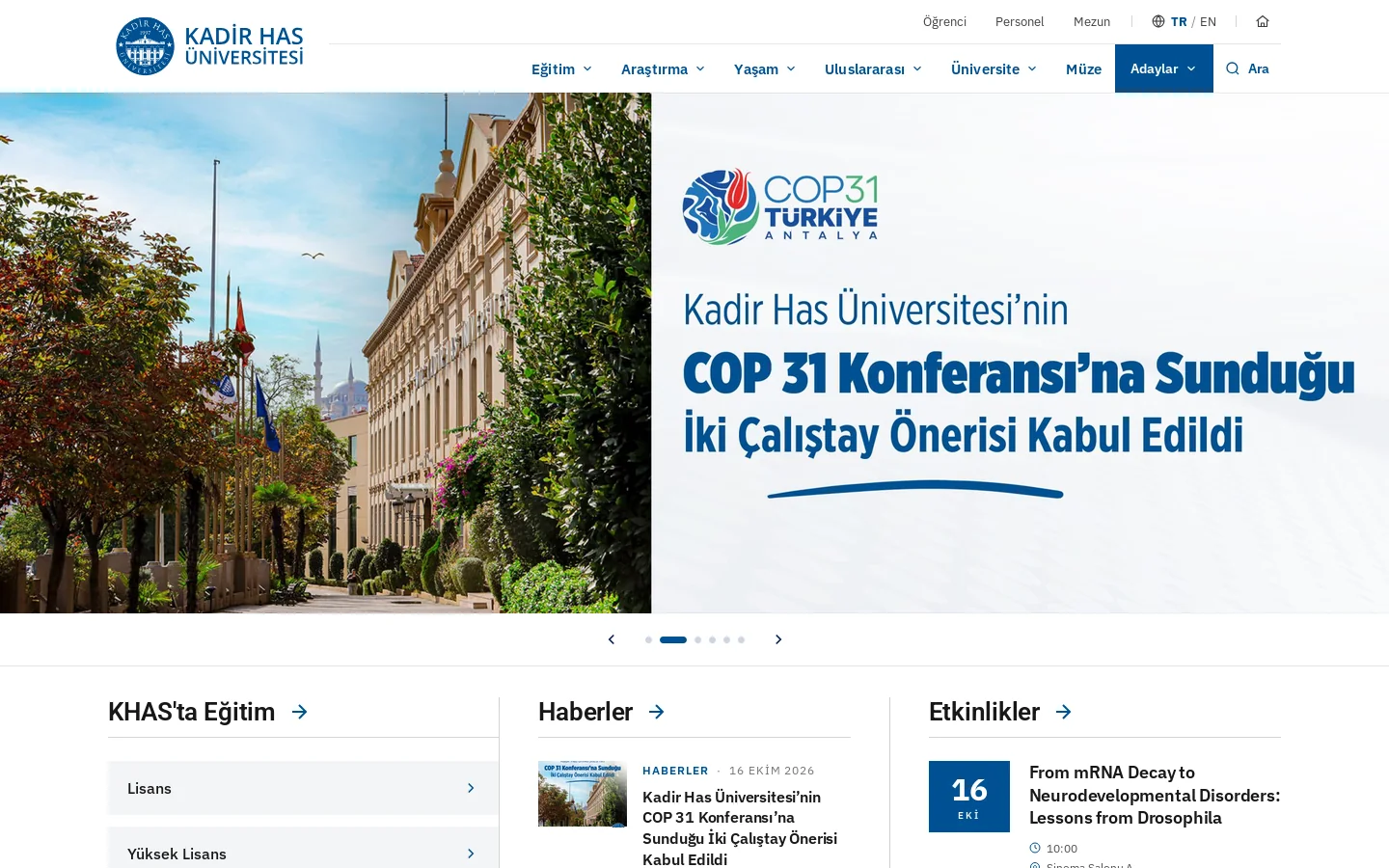The width and height of the screenshot is (1389, 868).
Task: Click the Haberler heading text
Action: [x=586, y=712]
